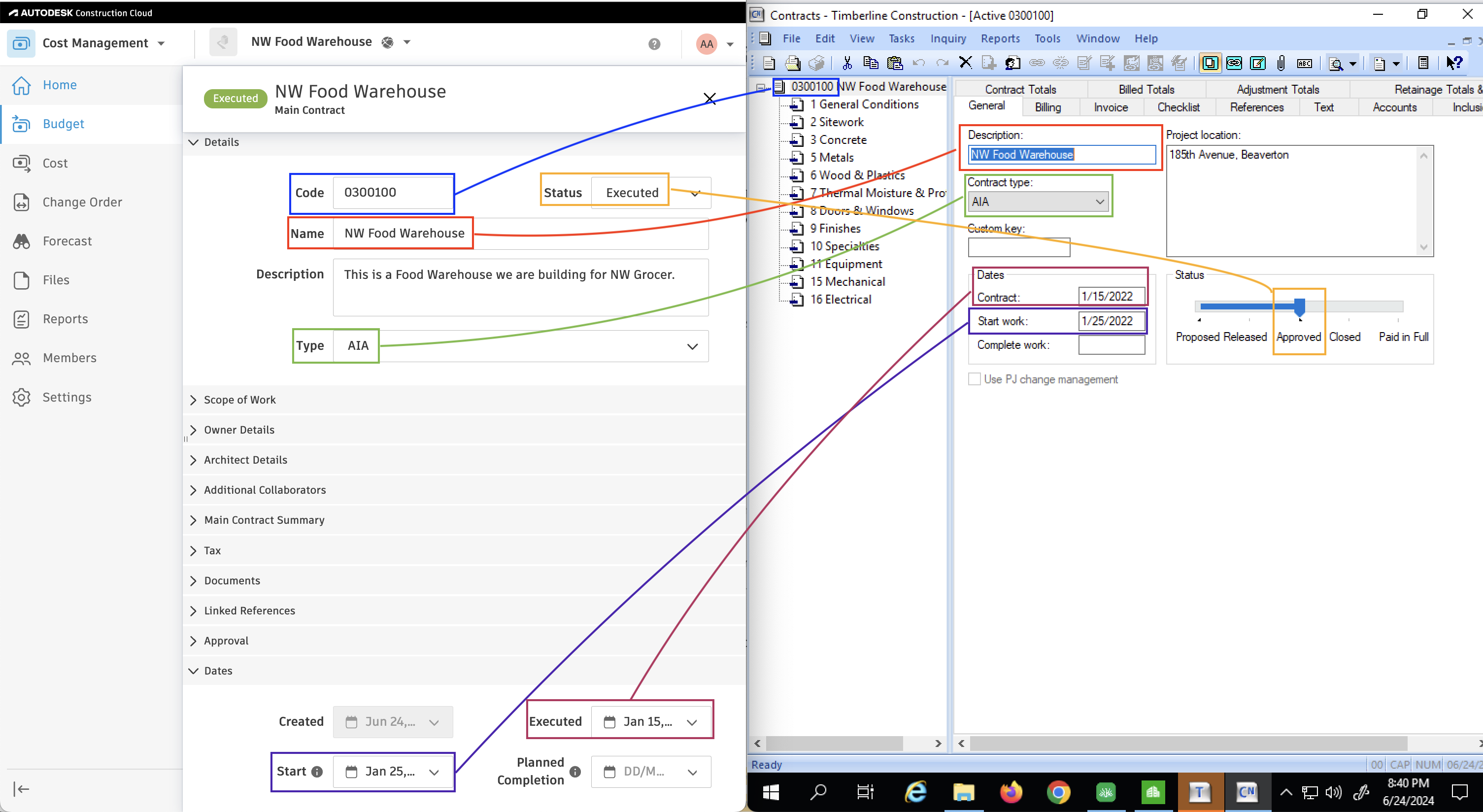The image size is (1483, 812).
Task: Click the Windows Start button
Action: (x=771, y=792)
